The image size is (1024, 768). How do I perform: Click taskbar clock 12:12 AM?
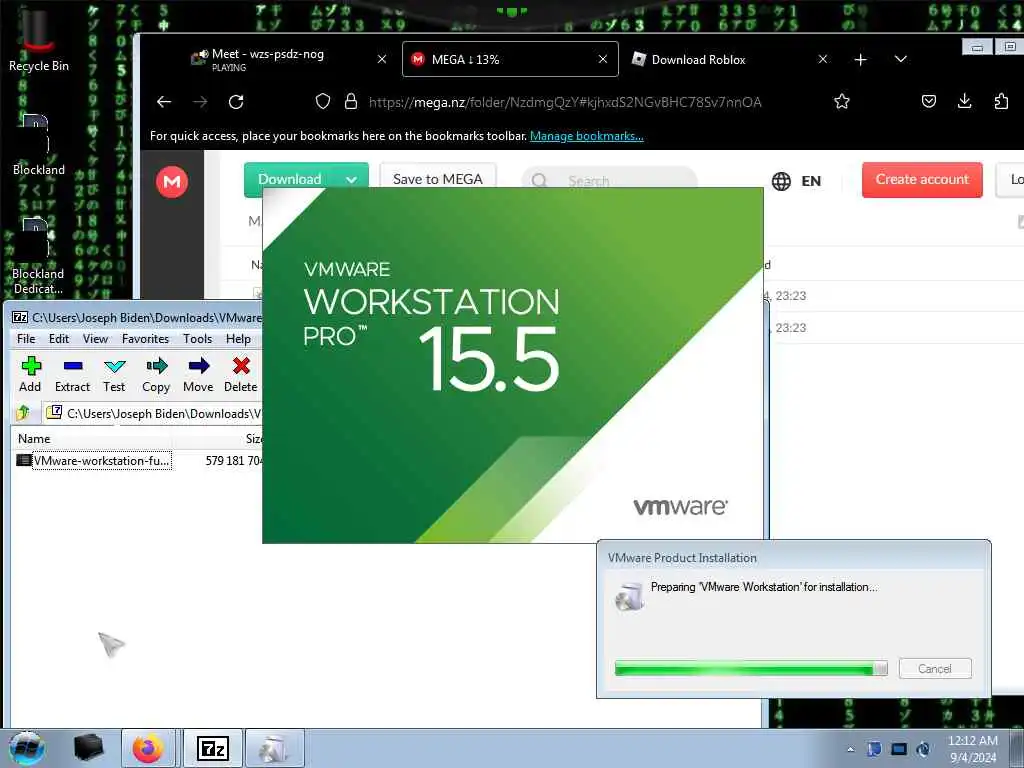coord(973,748)
